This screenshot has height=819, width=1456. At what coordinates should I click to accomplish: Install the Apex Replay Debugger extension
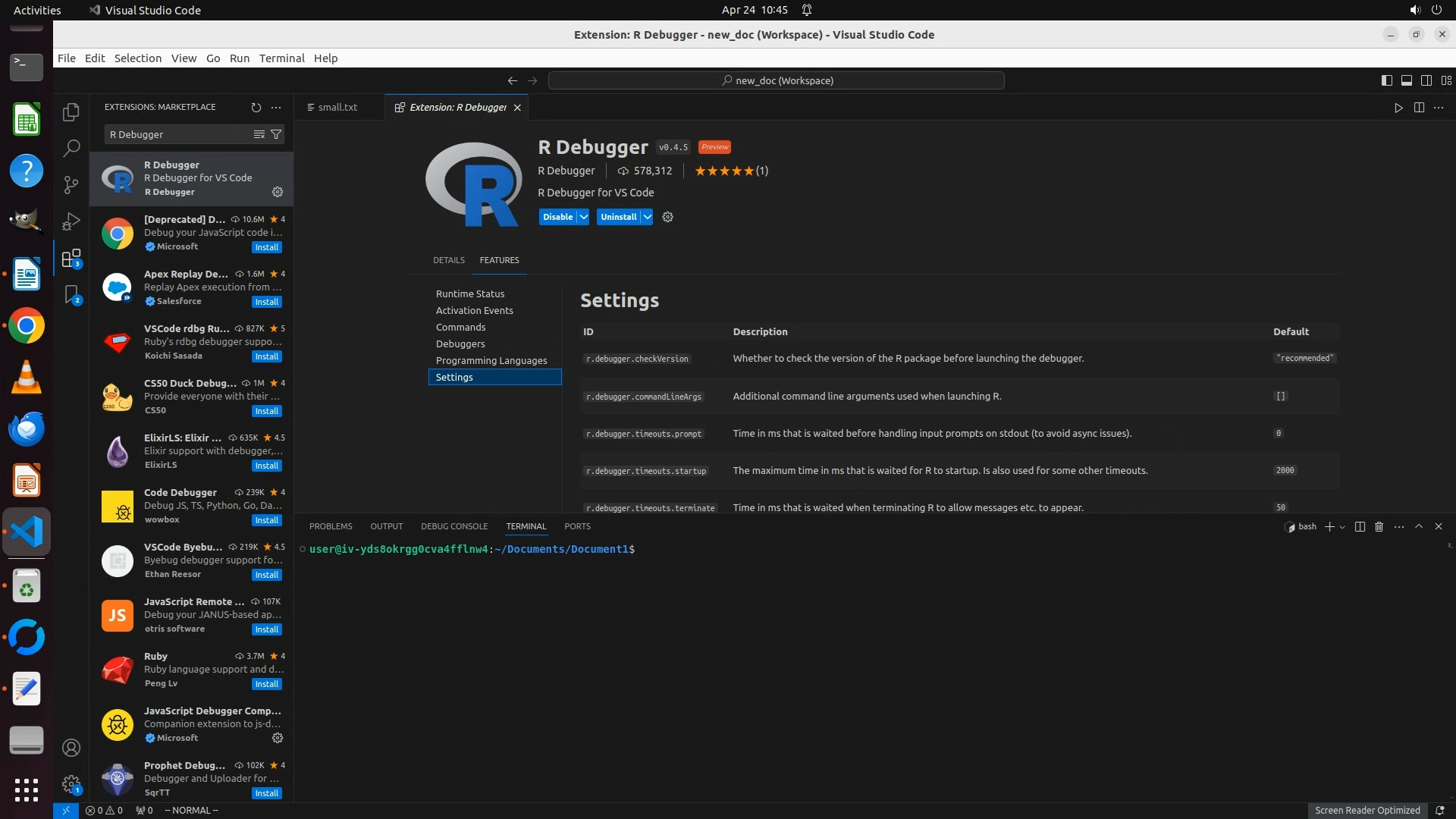pyautogui.click(x=266, y=302)
